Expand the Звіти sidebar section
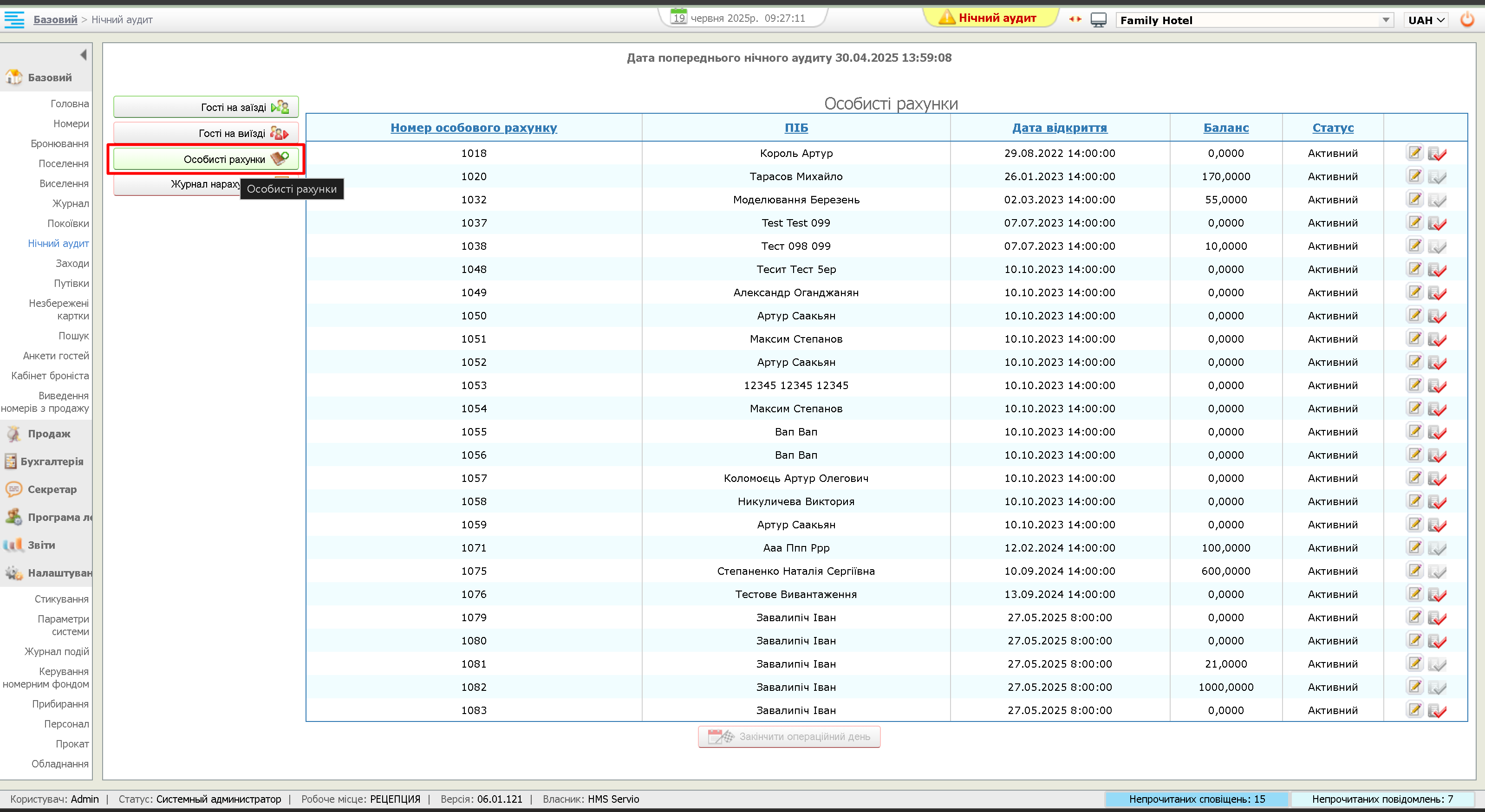The image size is (1485, 812). (41, 545)
